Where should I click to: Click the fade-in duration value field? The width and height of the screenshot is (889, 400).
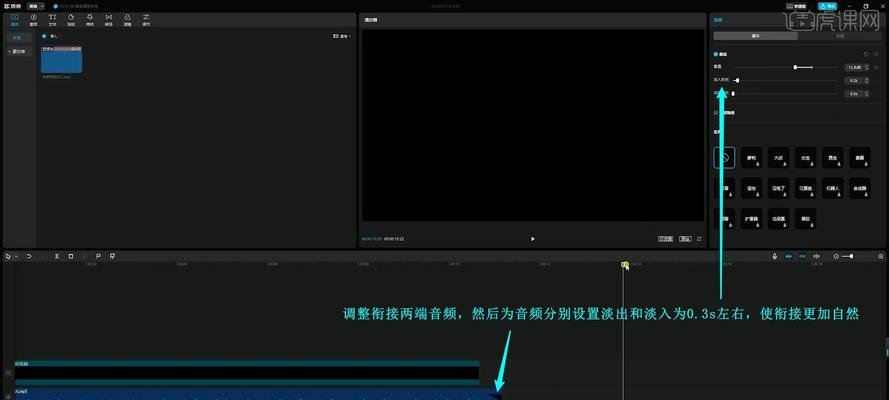(854, 80)
